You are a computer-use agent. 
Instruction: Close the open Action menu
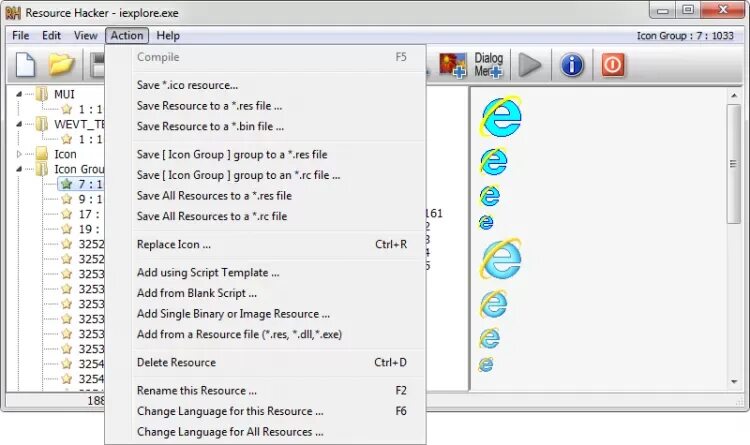(127, 35)
